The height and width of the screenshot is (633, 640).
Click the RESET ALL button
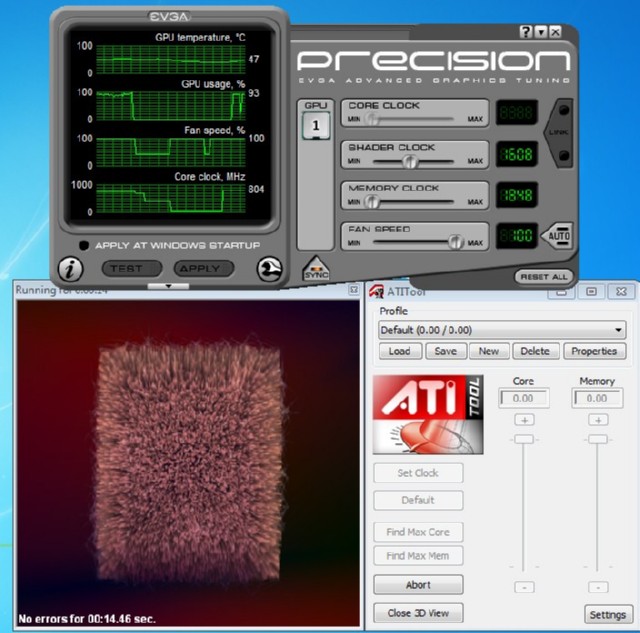[x=544, y=277]
